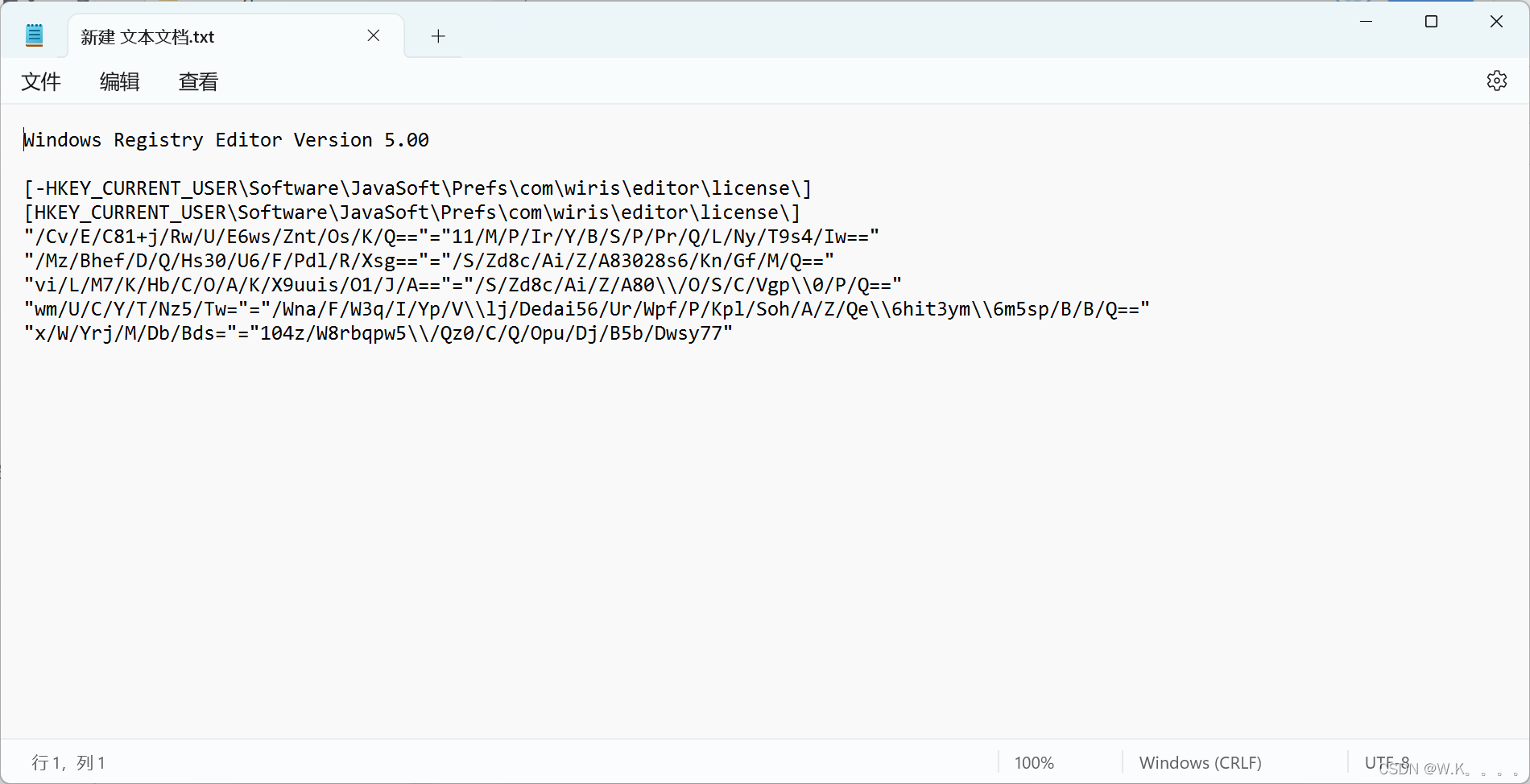Viewport: 1530px width, 784px height.
Task: Open the 编辑 menu
Action: 120,81
